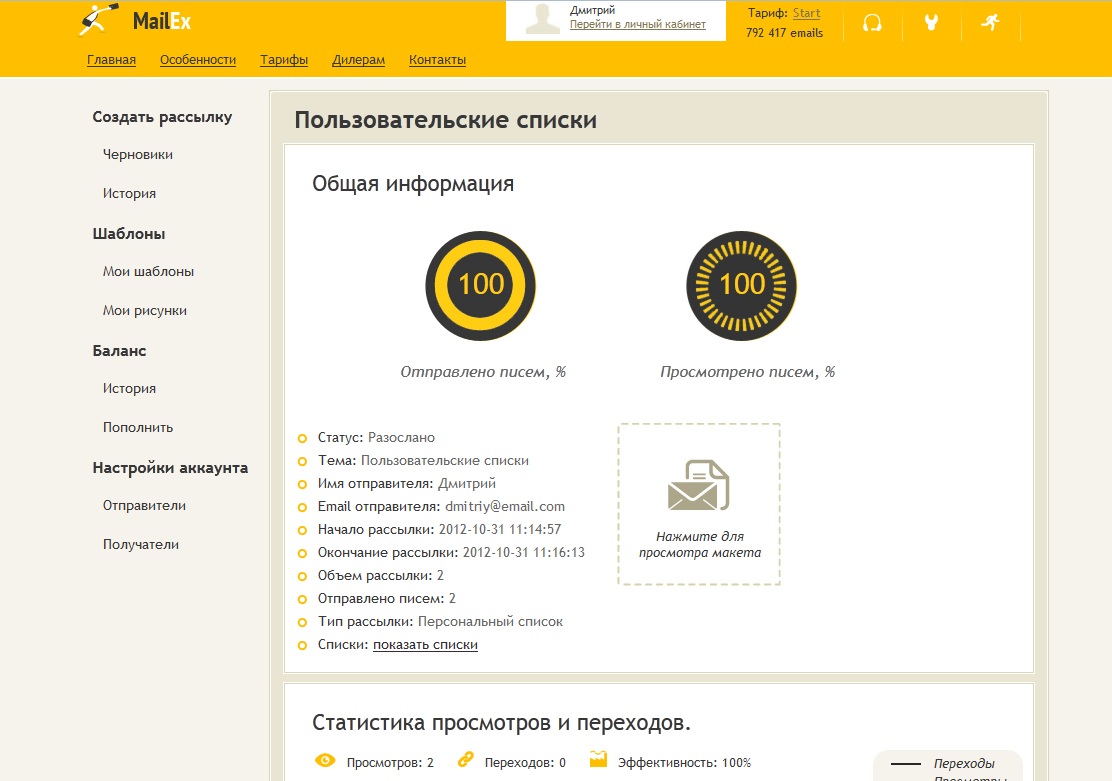Viewport: 1112px width, 781px height.
Task: Go to Тарифы in top navigation
Action: [284, 60]
